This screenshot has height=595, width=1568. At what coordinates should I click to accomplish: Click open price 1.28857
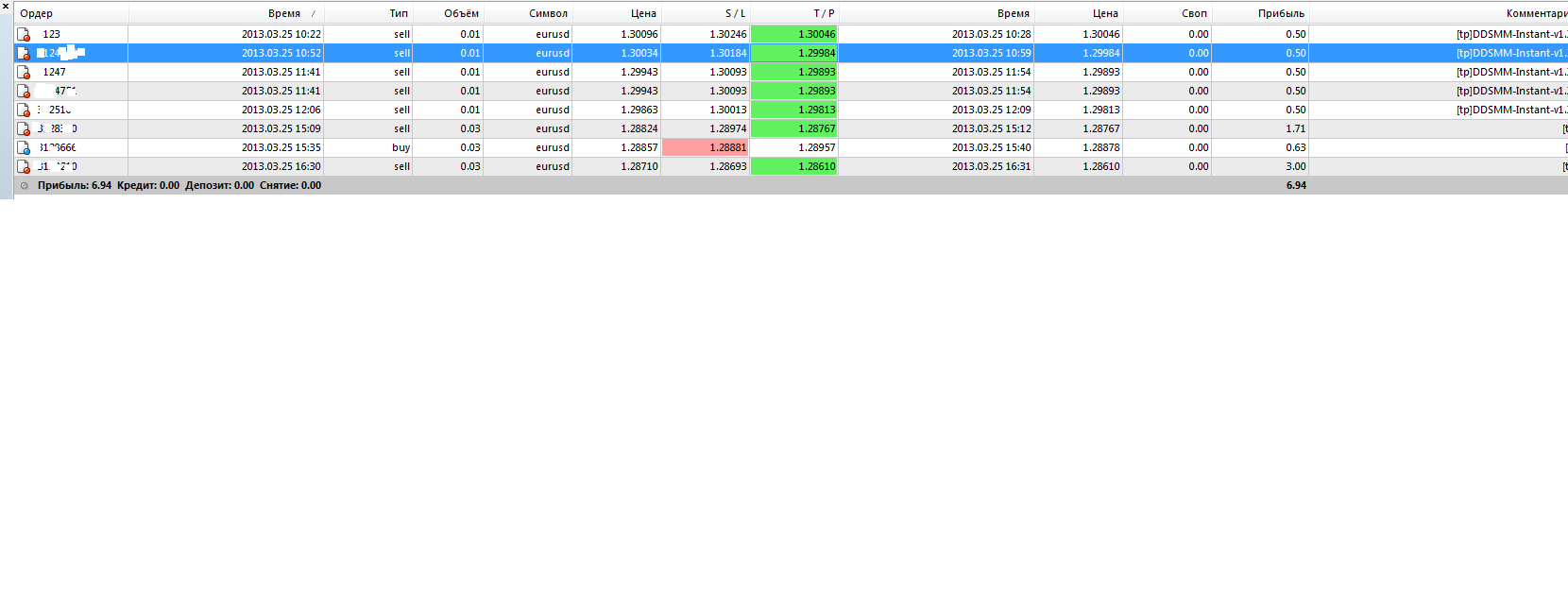[639, 147]
